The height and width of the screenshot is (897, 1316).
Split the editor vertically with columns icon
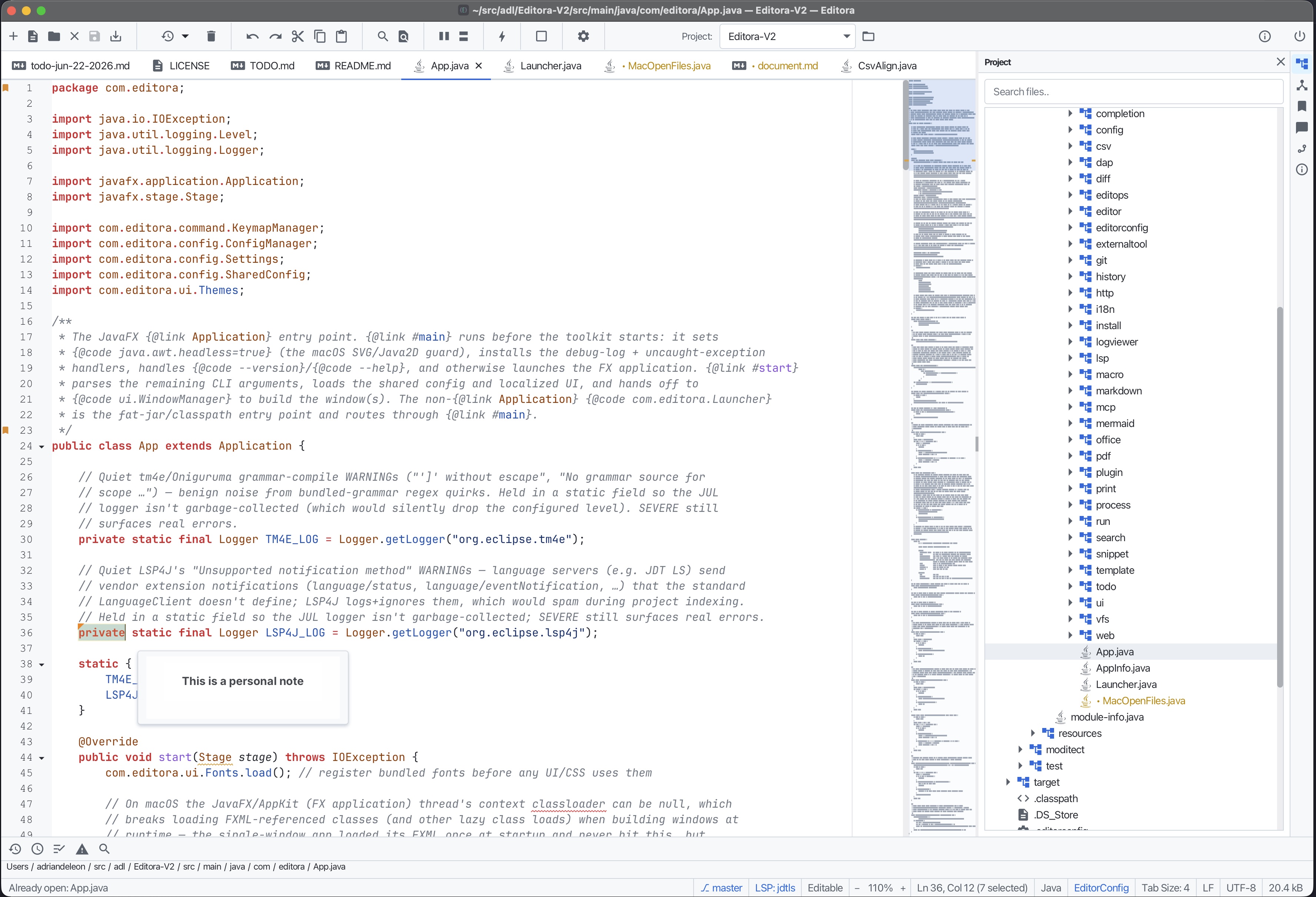click(x=444, y=36)
